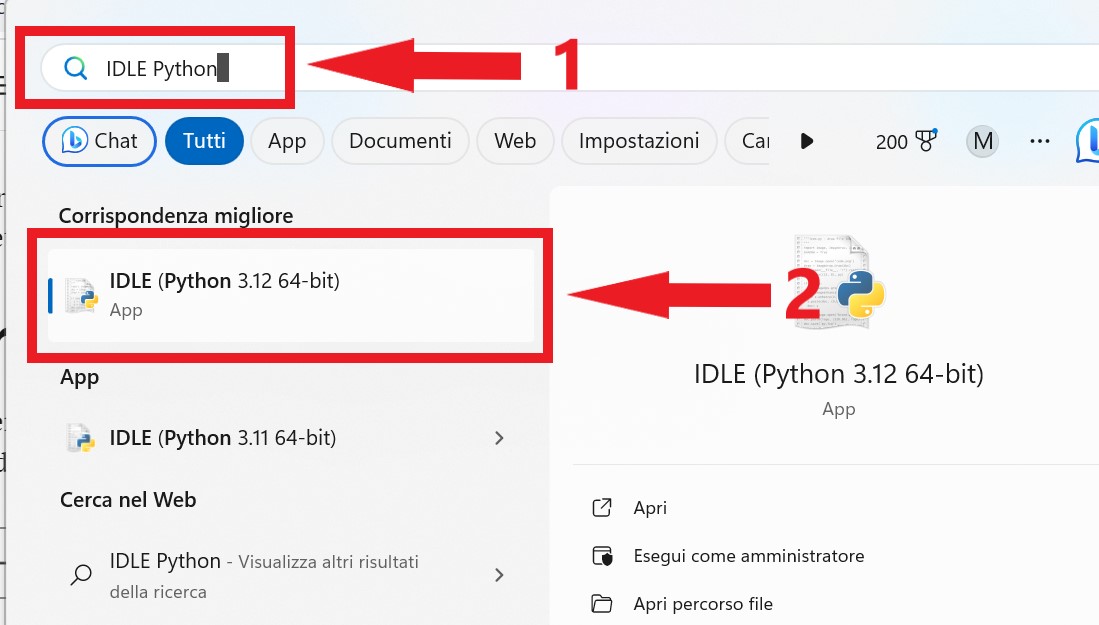Click the IDLE app icon in best match
The width and height of the screenshot is (1099, 625).
click(79, 294)
